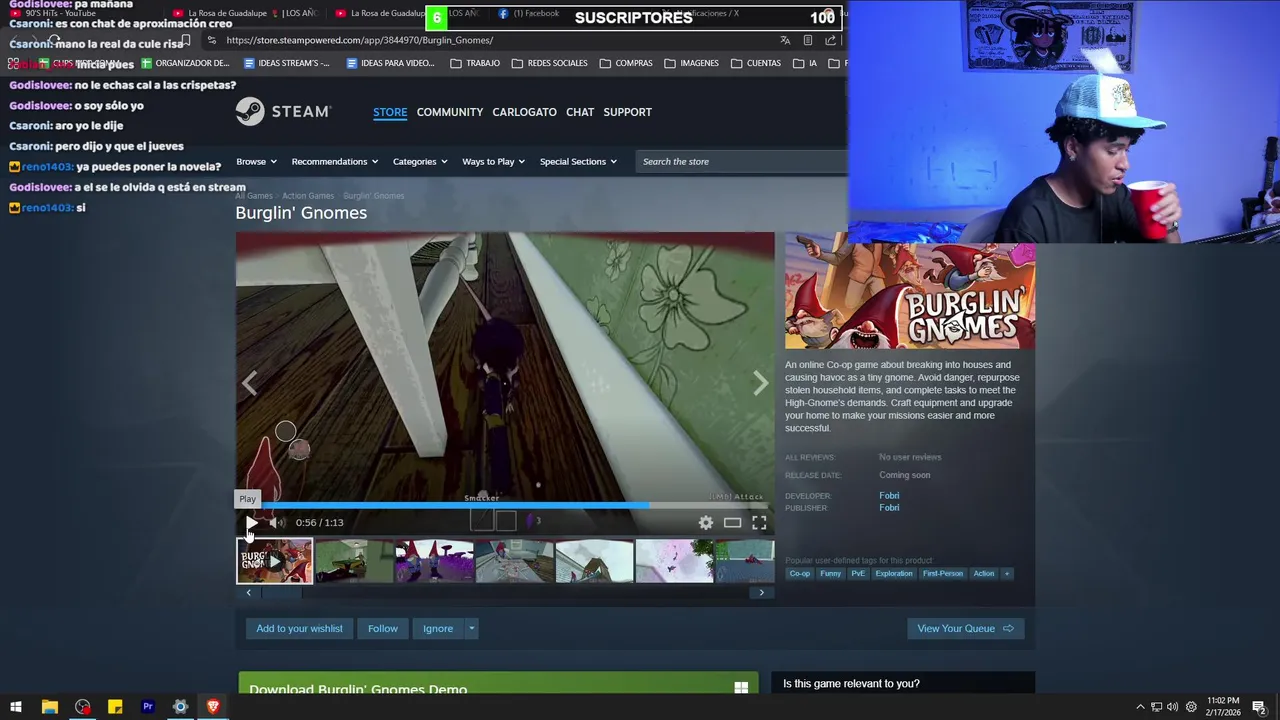Open the Fobri developer link

[889, 496]
